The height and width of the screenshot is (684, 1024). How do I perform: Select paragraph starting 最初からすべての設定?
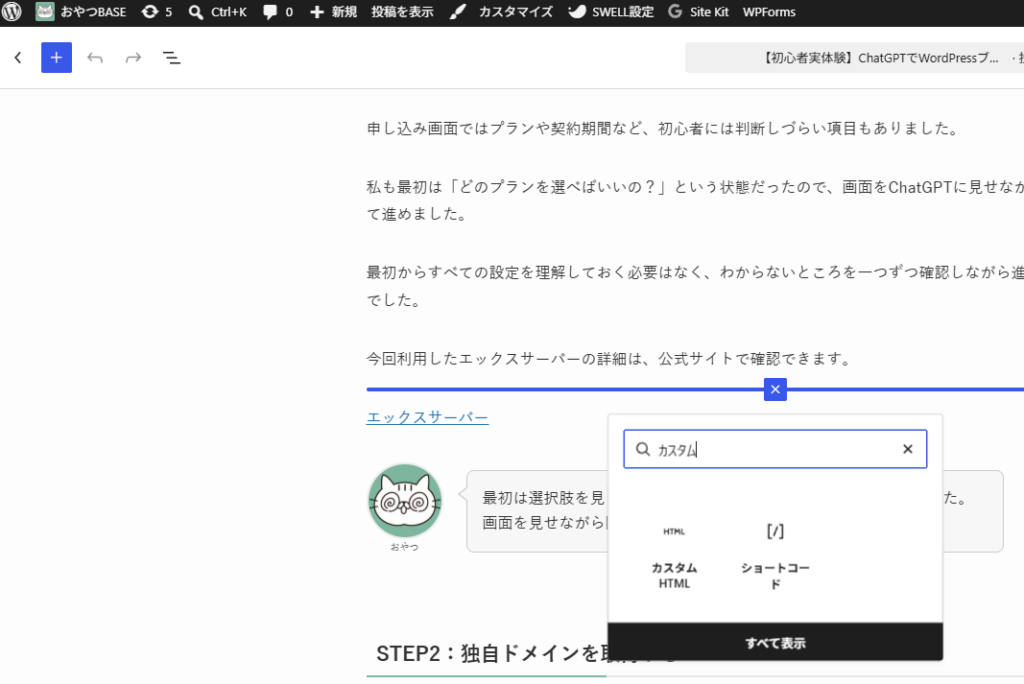[x=695, y=285]
